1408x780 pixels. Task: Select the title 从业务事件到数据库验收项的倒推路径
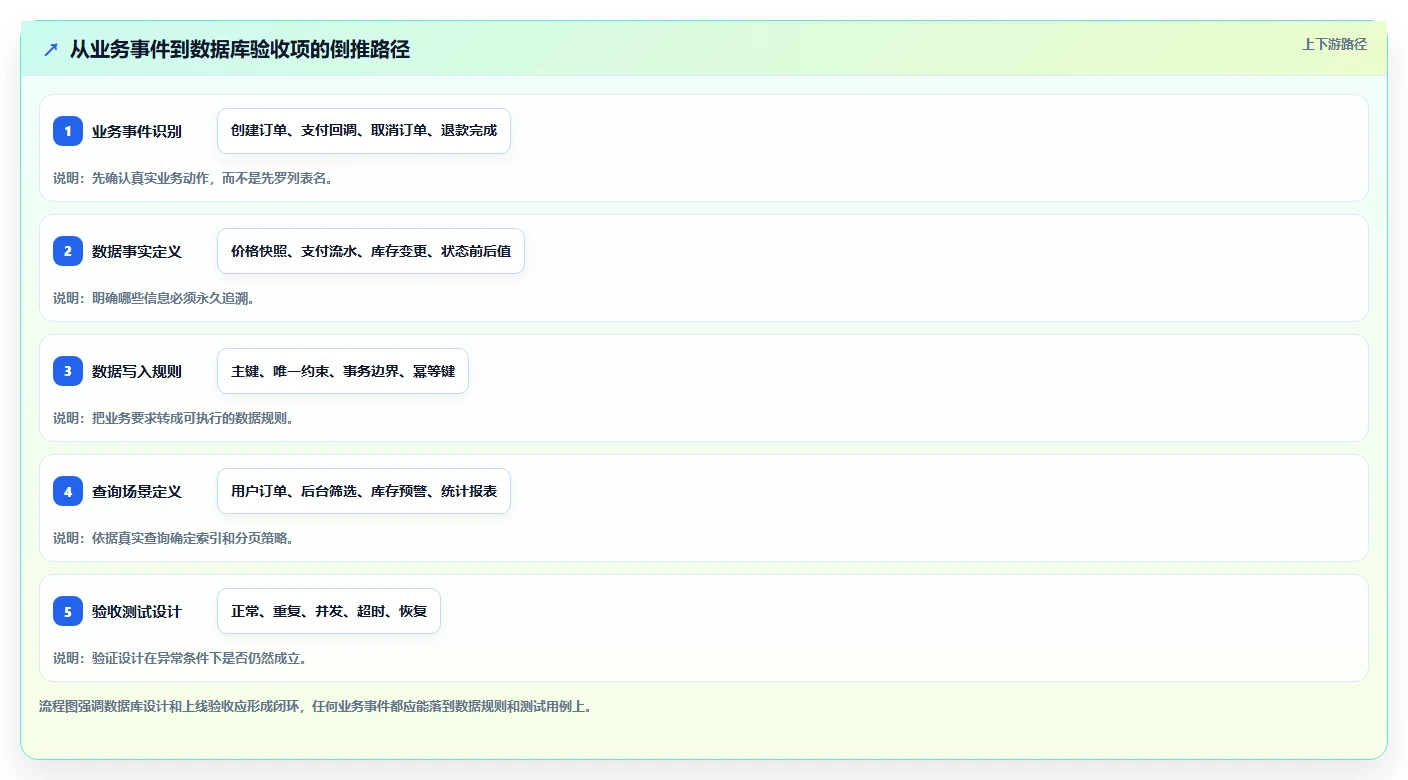point(240,49)
